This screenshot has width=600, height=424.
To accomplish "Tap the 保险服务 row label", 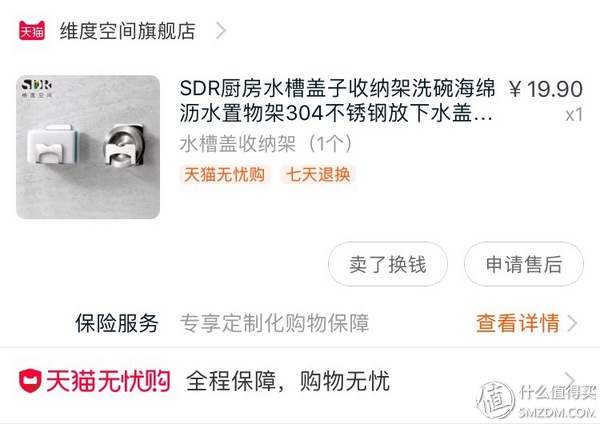I will point(117,323).
